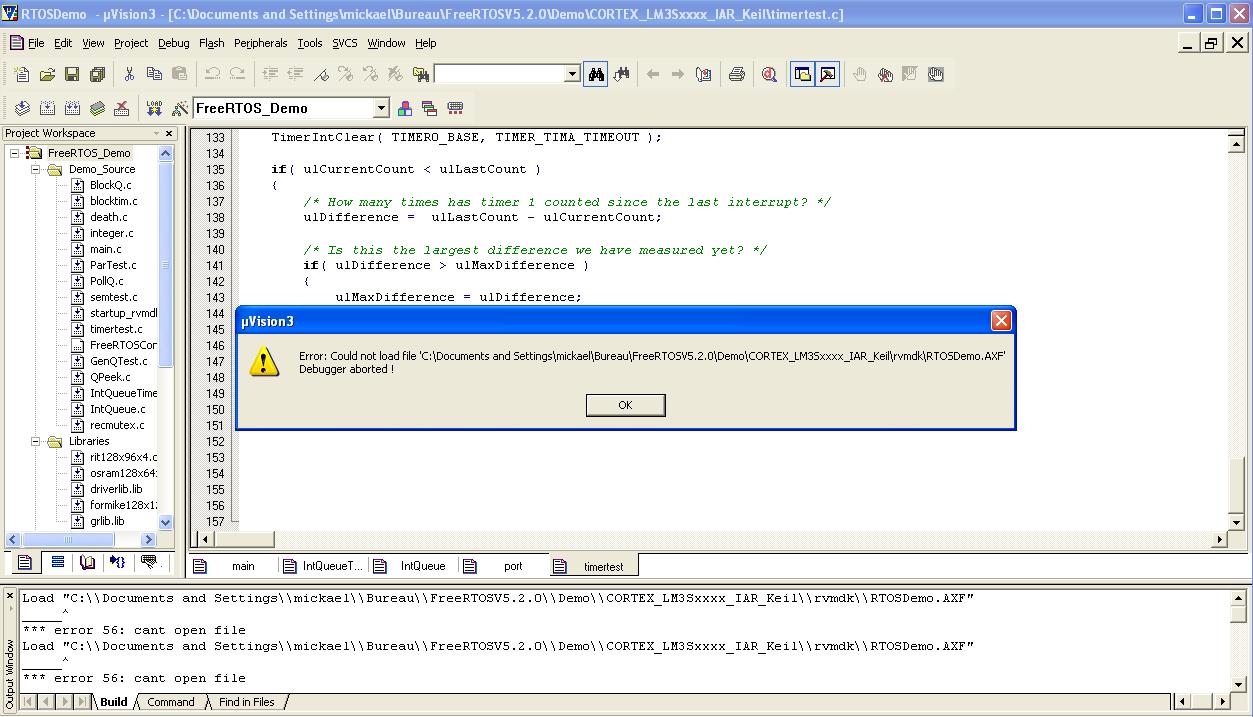1253x717 pixels.
Task: Click the Find in Files icon
Action: coord(421,74)
